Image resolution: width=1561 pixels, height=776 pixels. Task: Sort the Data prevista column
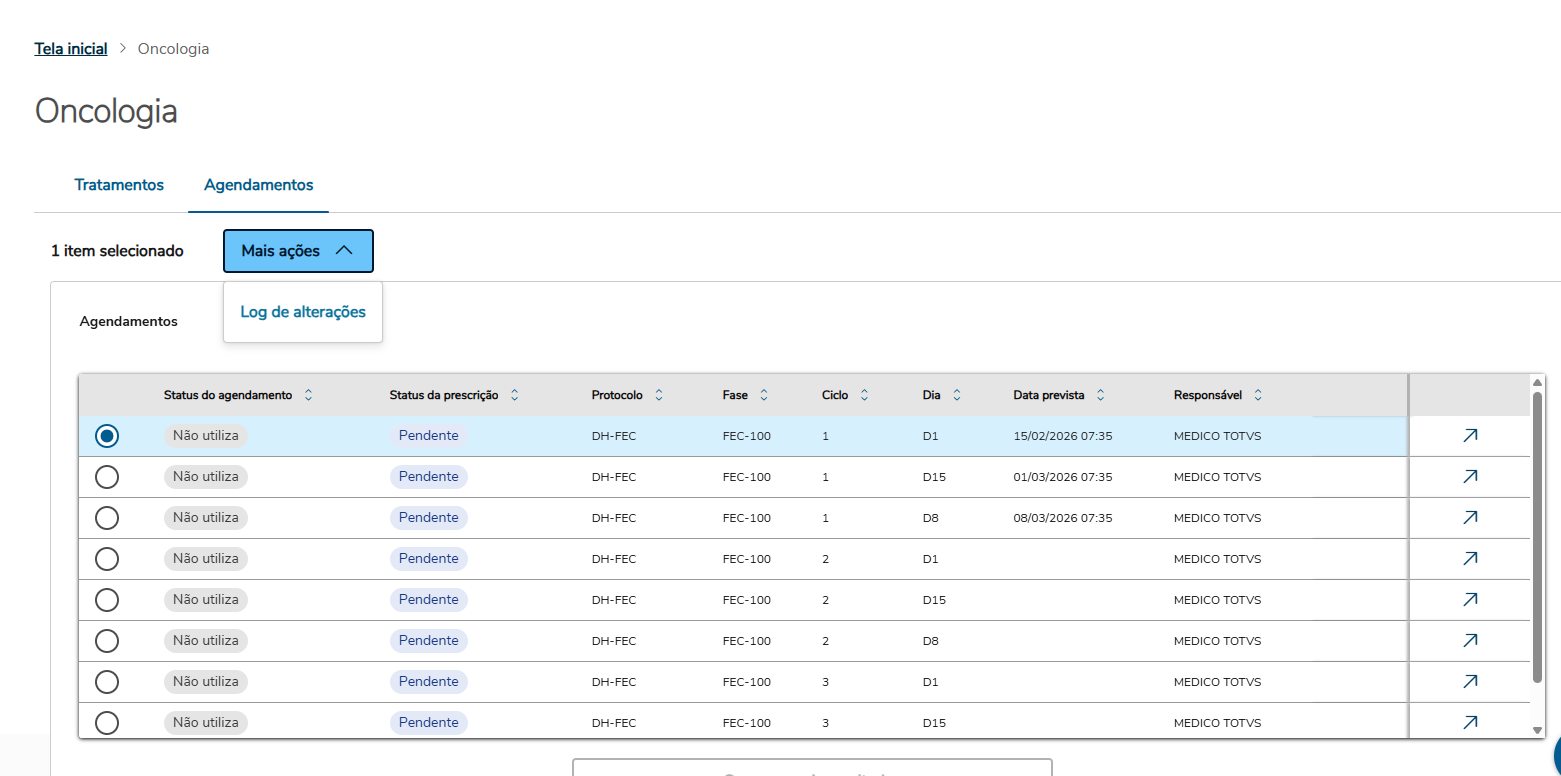[1100, 395]
